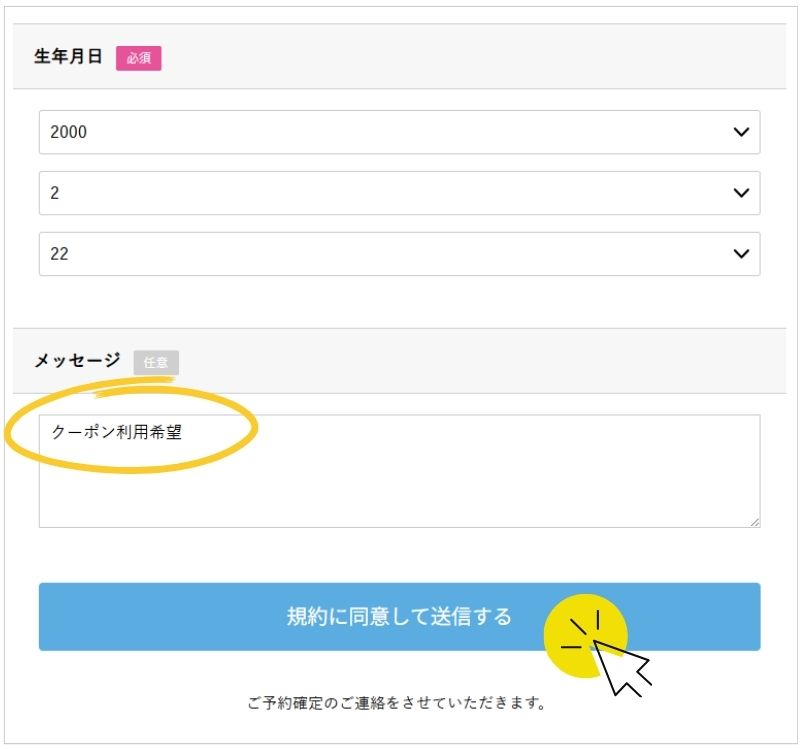800x750 pixels.
Task: Click the 2000 value text in the year field
Action: point(68,132)
